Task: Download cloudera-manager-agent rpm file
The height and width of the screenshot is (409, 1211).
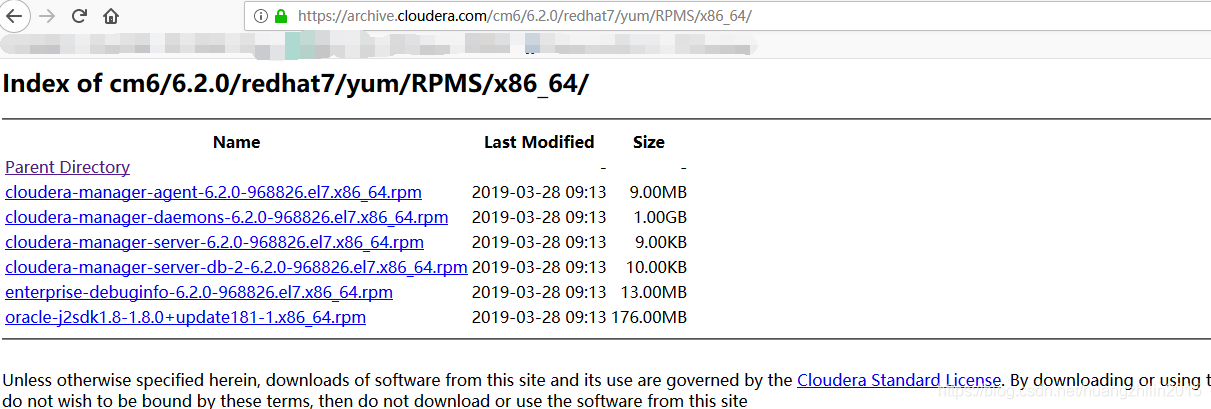Action: pyautogui.click(x=213, y=192)
